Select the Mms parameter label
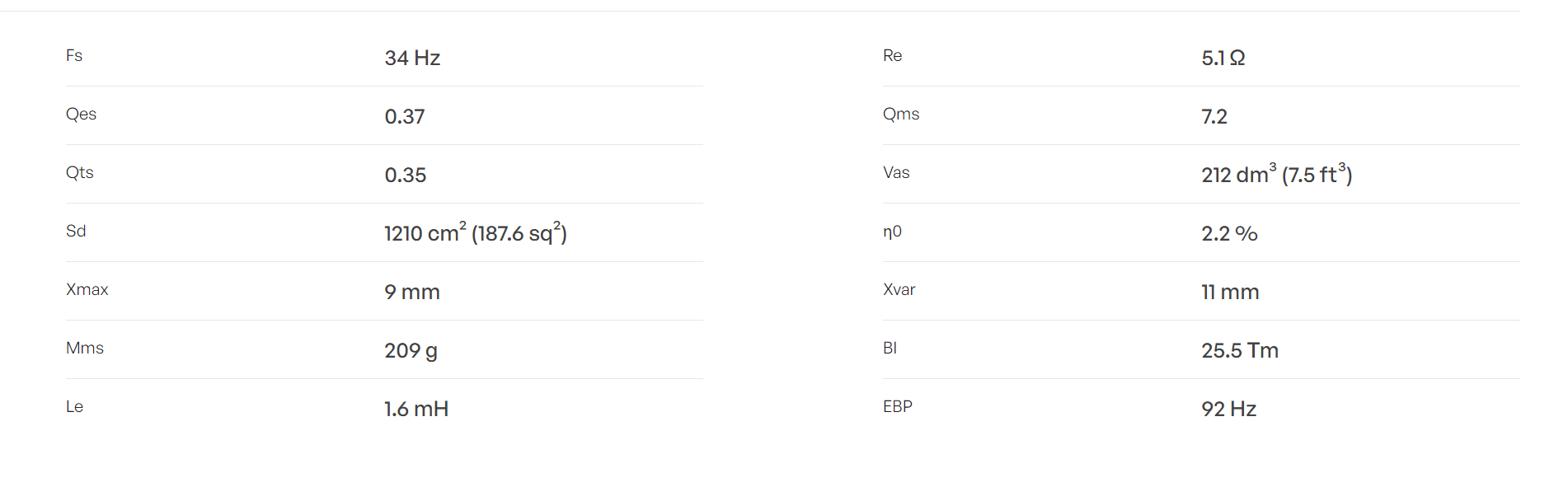The width and height of the screenshot is (1568, 487). (x=85, y=348)
